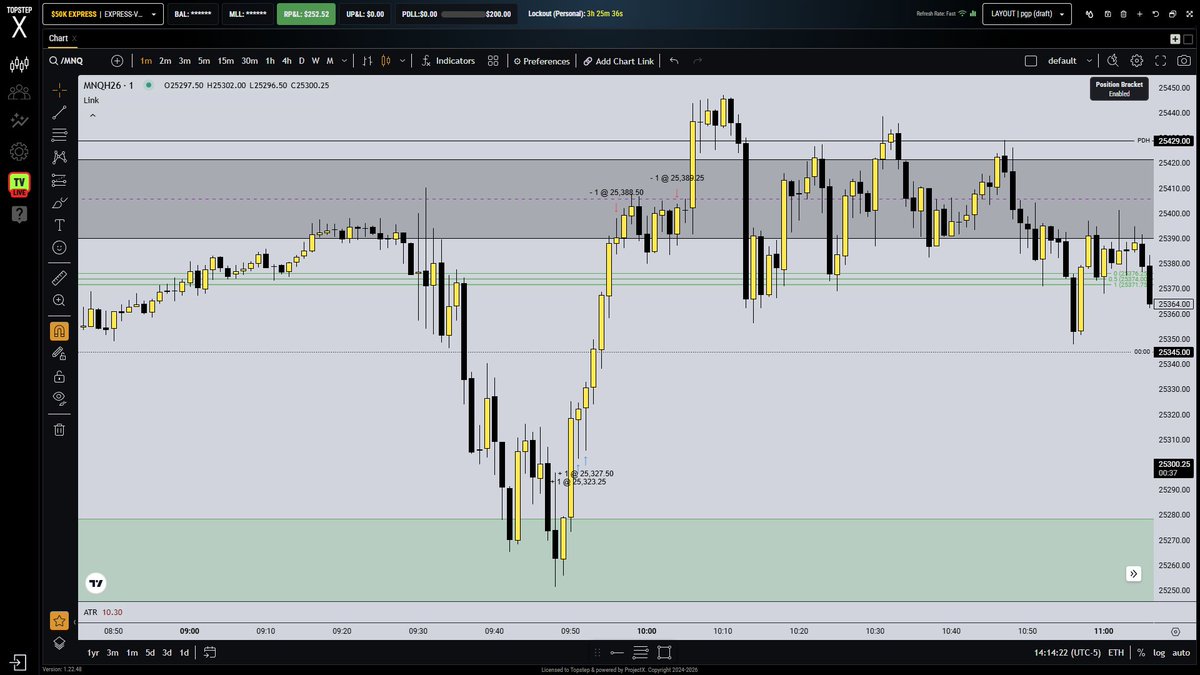Open the default chart layout dropdown
This screenshot has height=675, width=1200.
tap(1070, 61)
